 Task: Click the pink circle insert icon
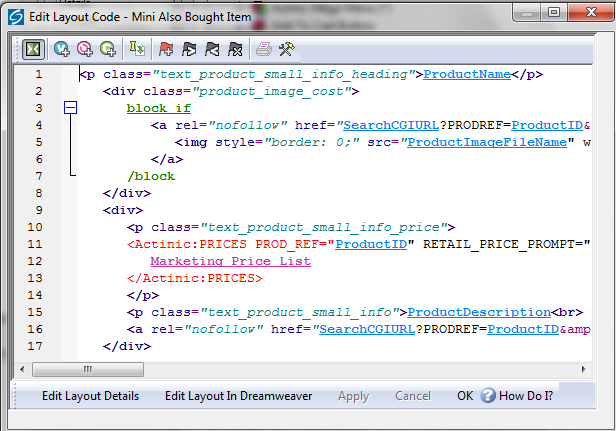pos(85,48)
